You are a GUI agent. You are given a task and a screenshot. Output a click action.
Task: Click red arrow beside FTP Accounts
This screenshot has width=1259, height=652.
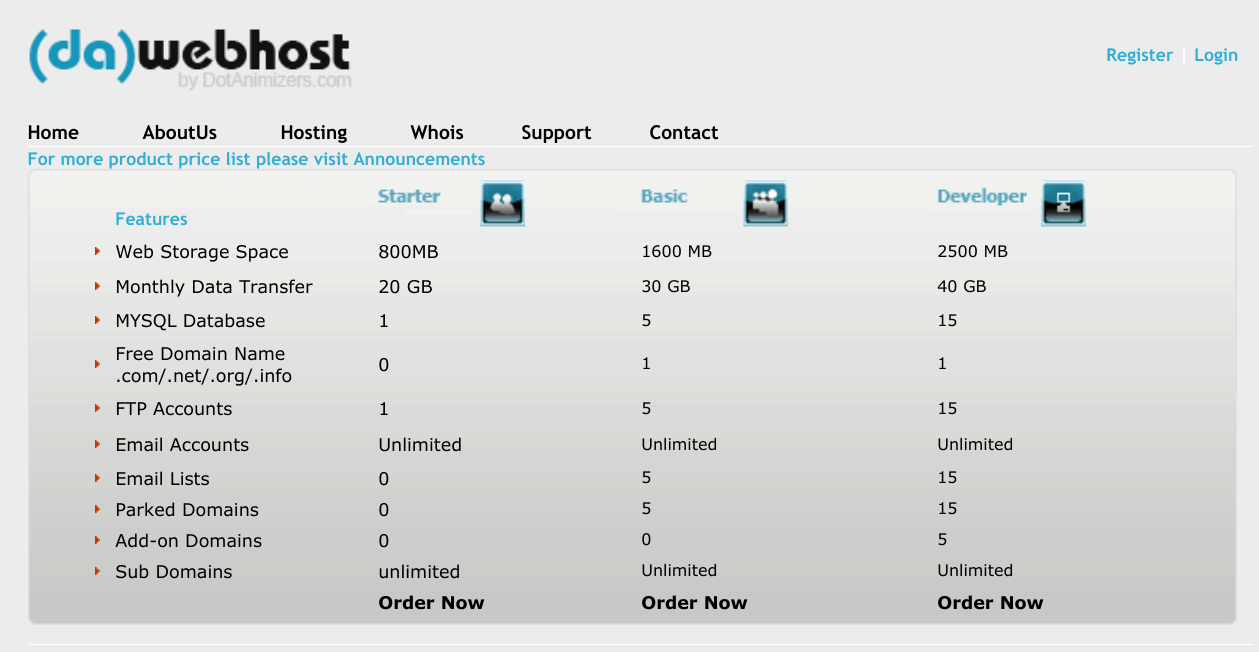click(x=98, y=408)
